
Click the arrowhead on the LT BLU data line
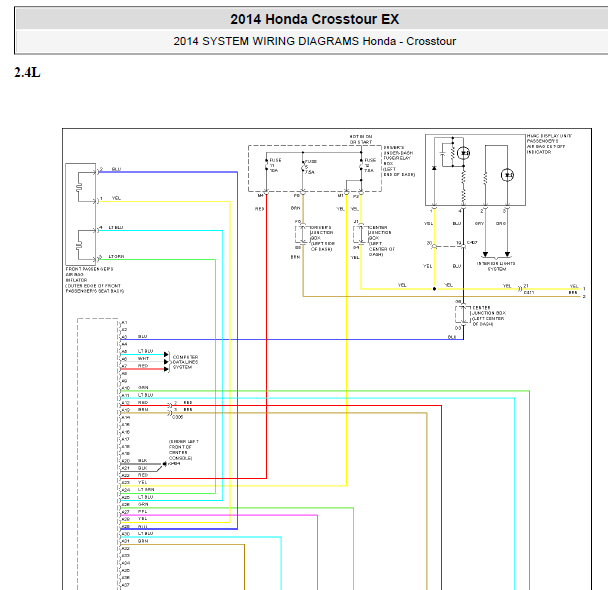pos(166,354)
